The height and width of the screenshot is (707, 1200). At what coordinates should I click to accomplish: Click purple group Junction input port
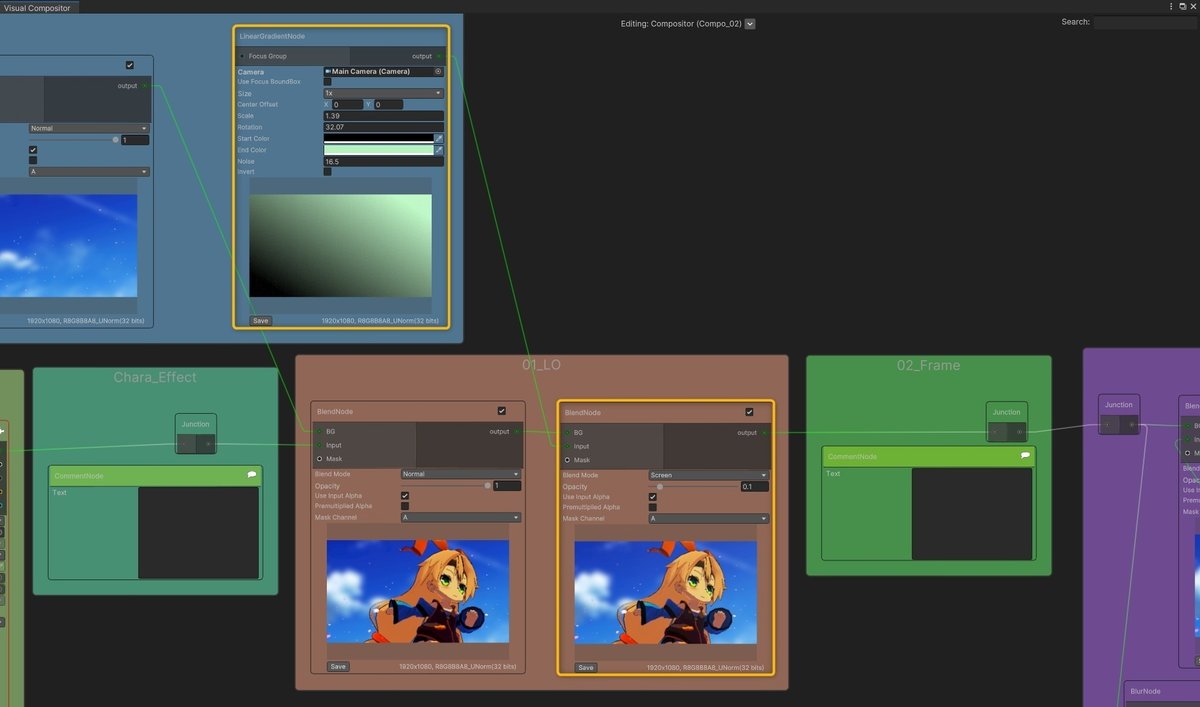[x=1107, y=424]
